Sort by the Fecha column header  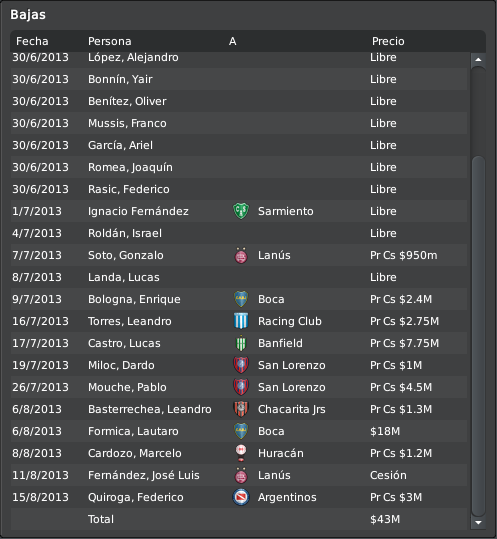[x=32, y=41]
